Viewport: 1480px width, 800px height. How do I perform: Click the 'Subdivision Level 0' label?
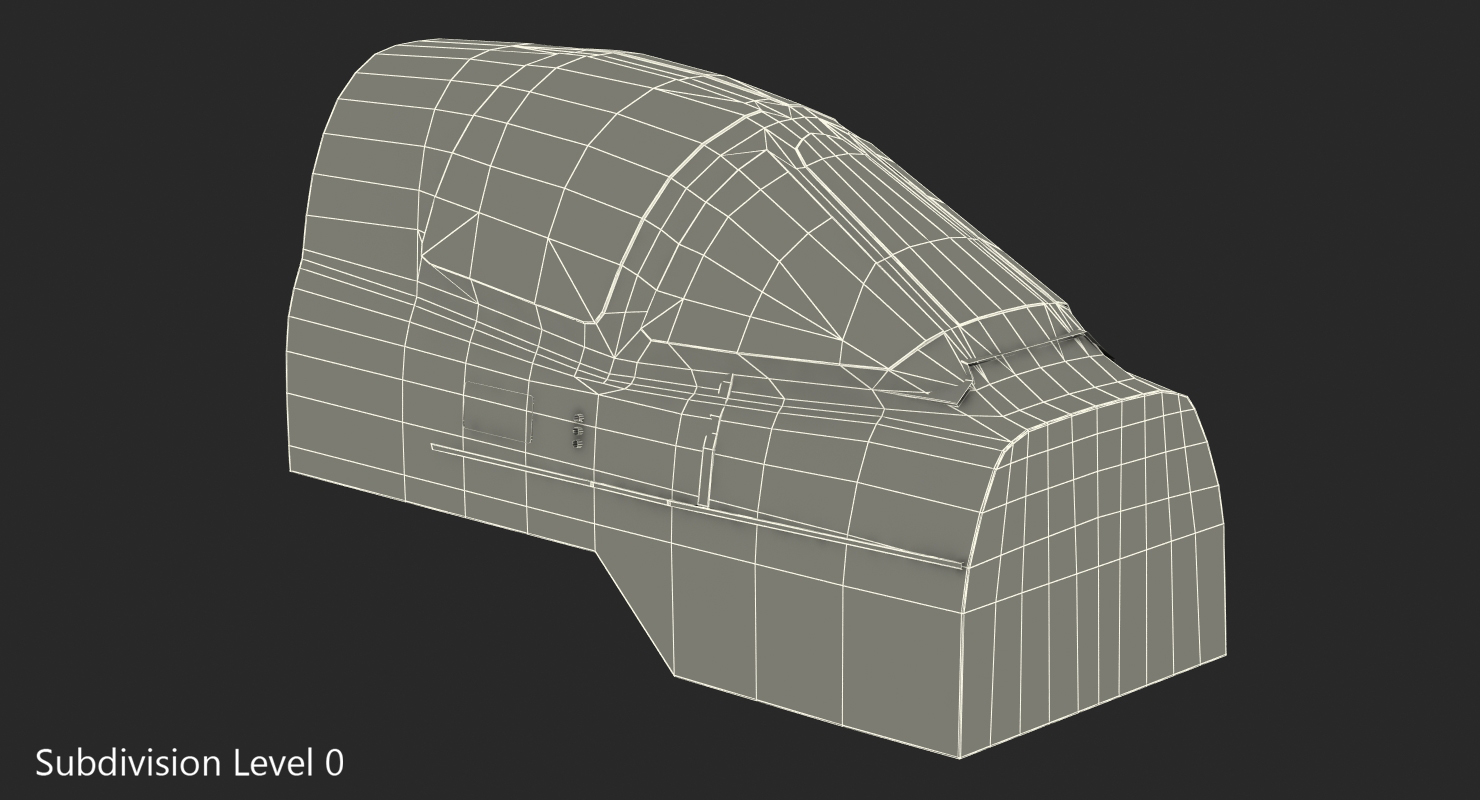click(x=190, y=763)
